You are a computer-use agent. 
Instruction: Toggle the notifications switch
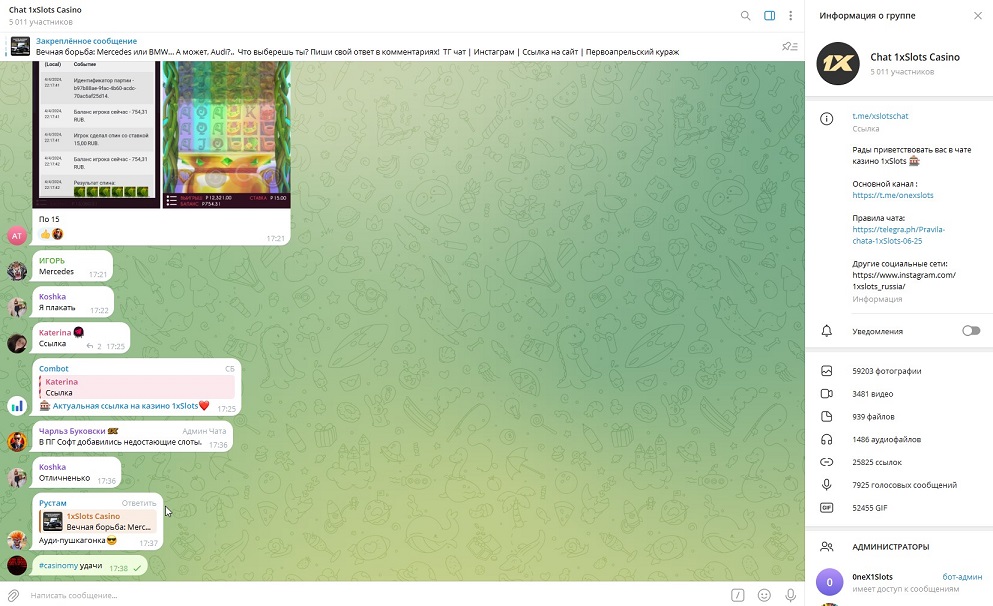click(x=971, y=331)
